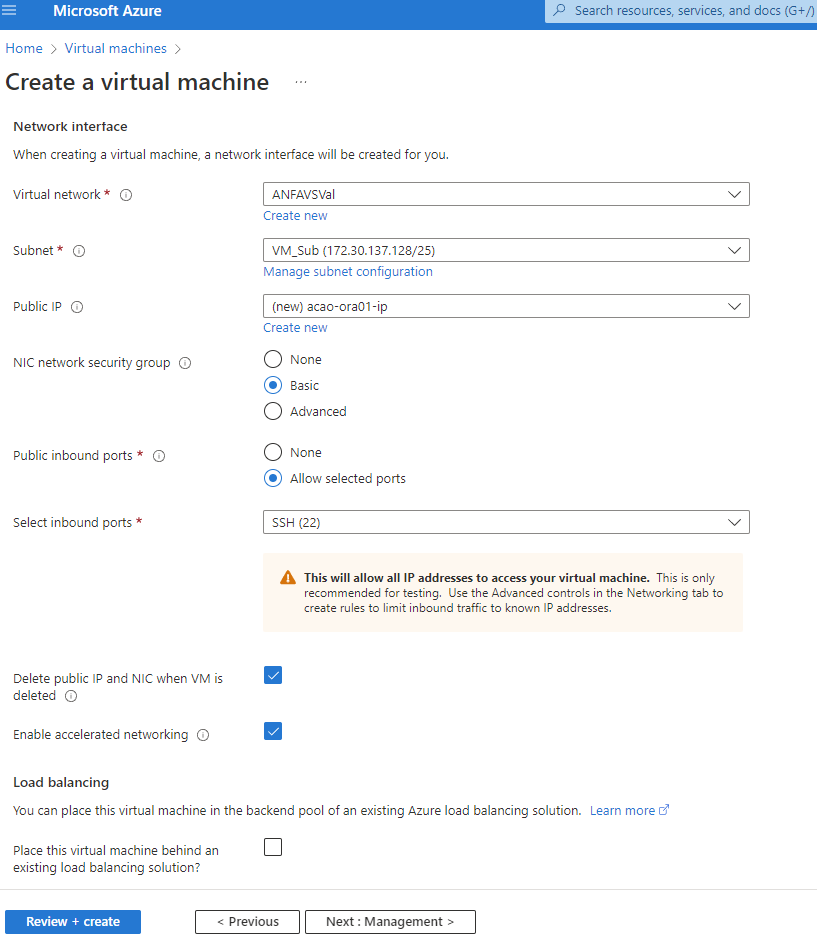Screen dimensions: 817x940
Task: Click NIC network security group info icon
Action: [185, 363]
